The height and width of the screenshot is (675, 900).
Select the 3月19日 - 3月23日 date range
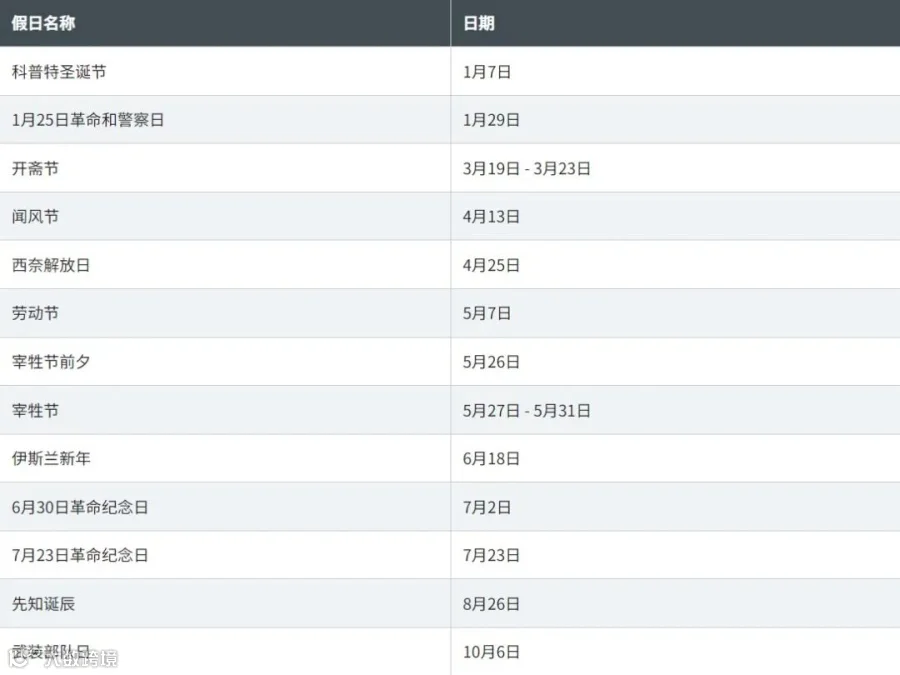(527, 169)
